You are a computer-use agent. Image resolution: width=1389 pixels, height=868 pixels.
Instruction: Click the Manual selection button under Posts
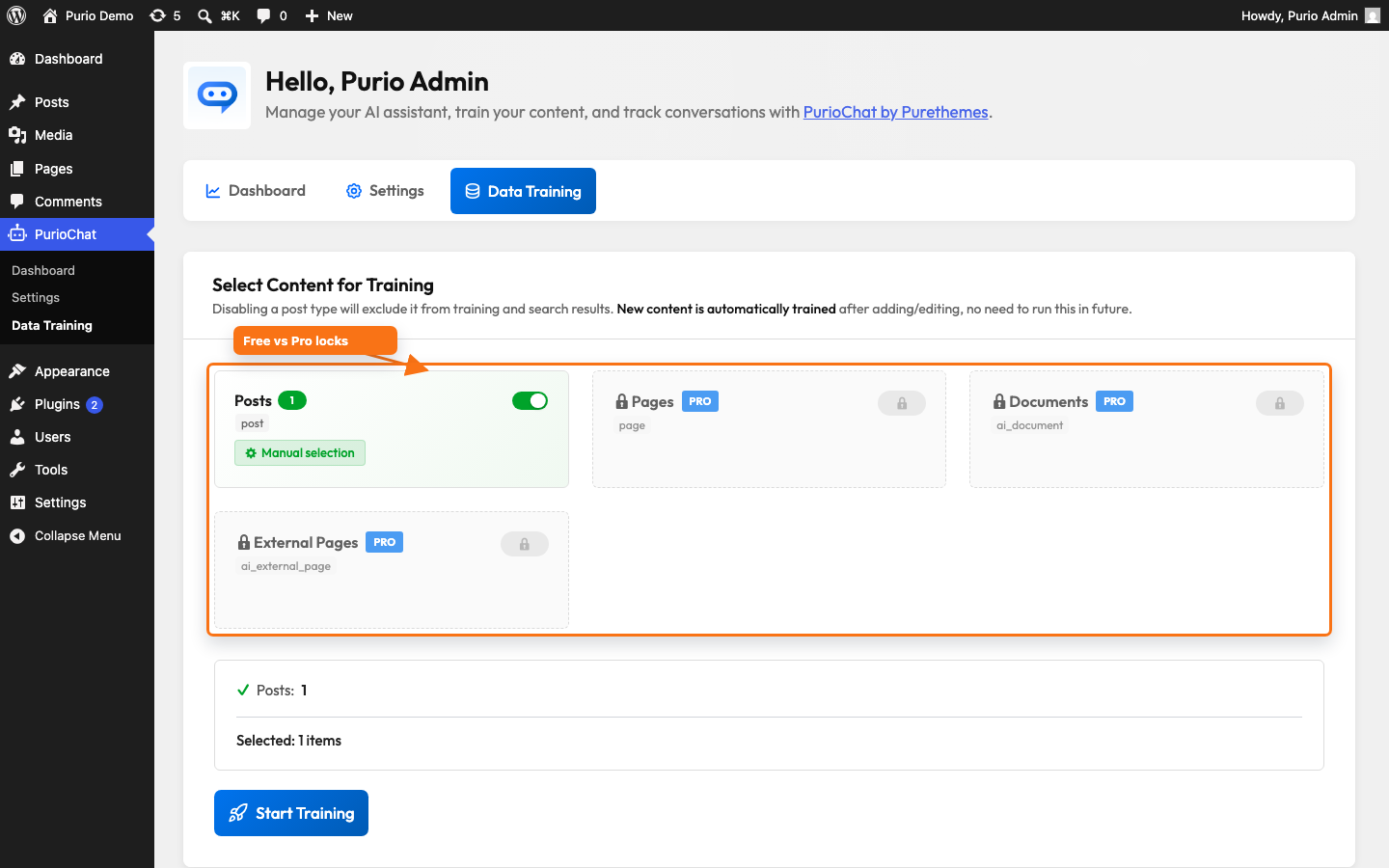point(300,453)
